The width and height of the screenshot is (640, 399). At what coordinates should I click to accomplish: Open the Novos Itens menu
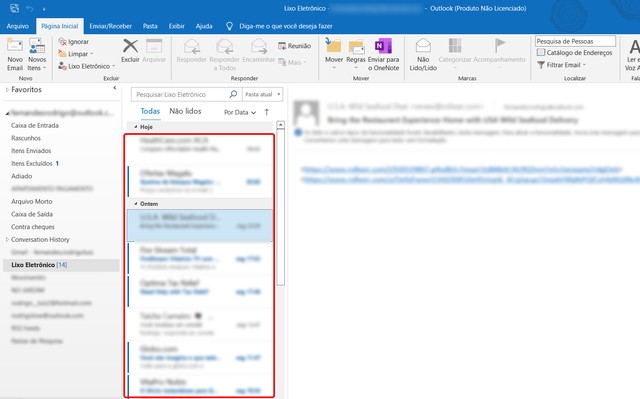[37, 55]
